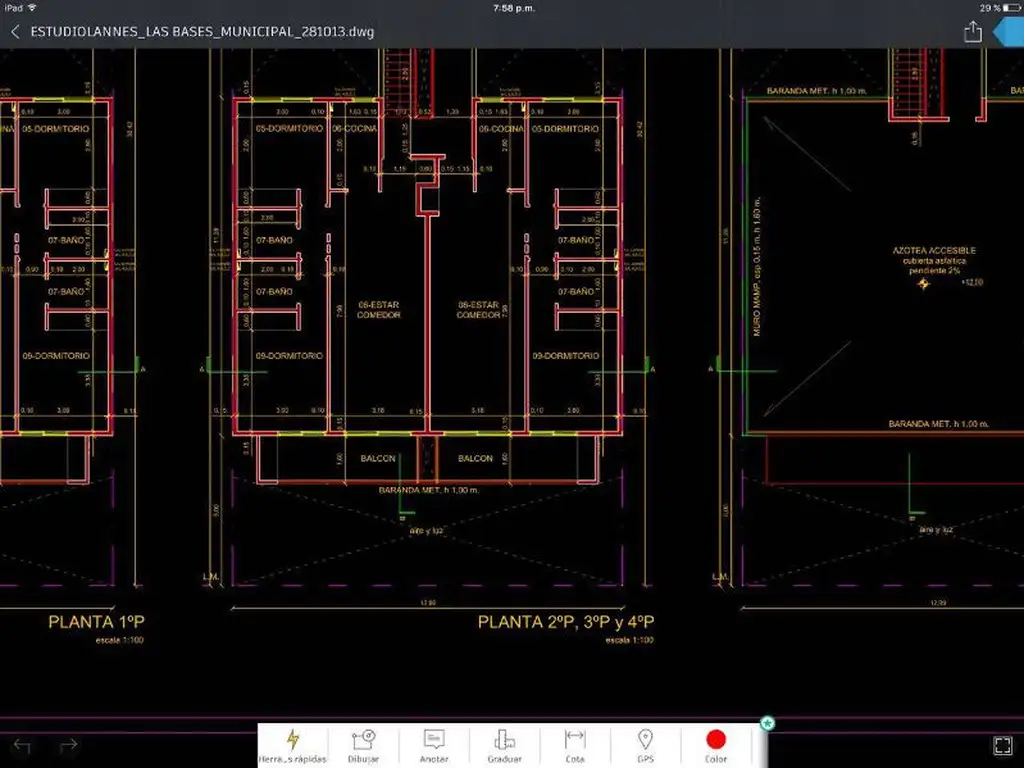
Task: Expand the blue side panel tab
Action: (1010, 32)
